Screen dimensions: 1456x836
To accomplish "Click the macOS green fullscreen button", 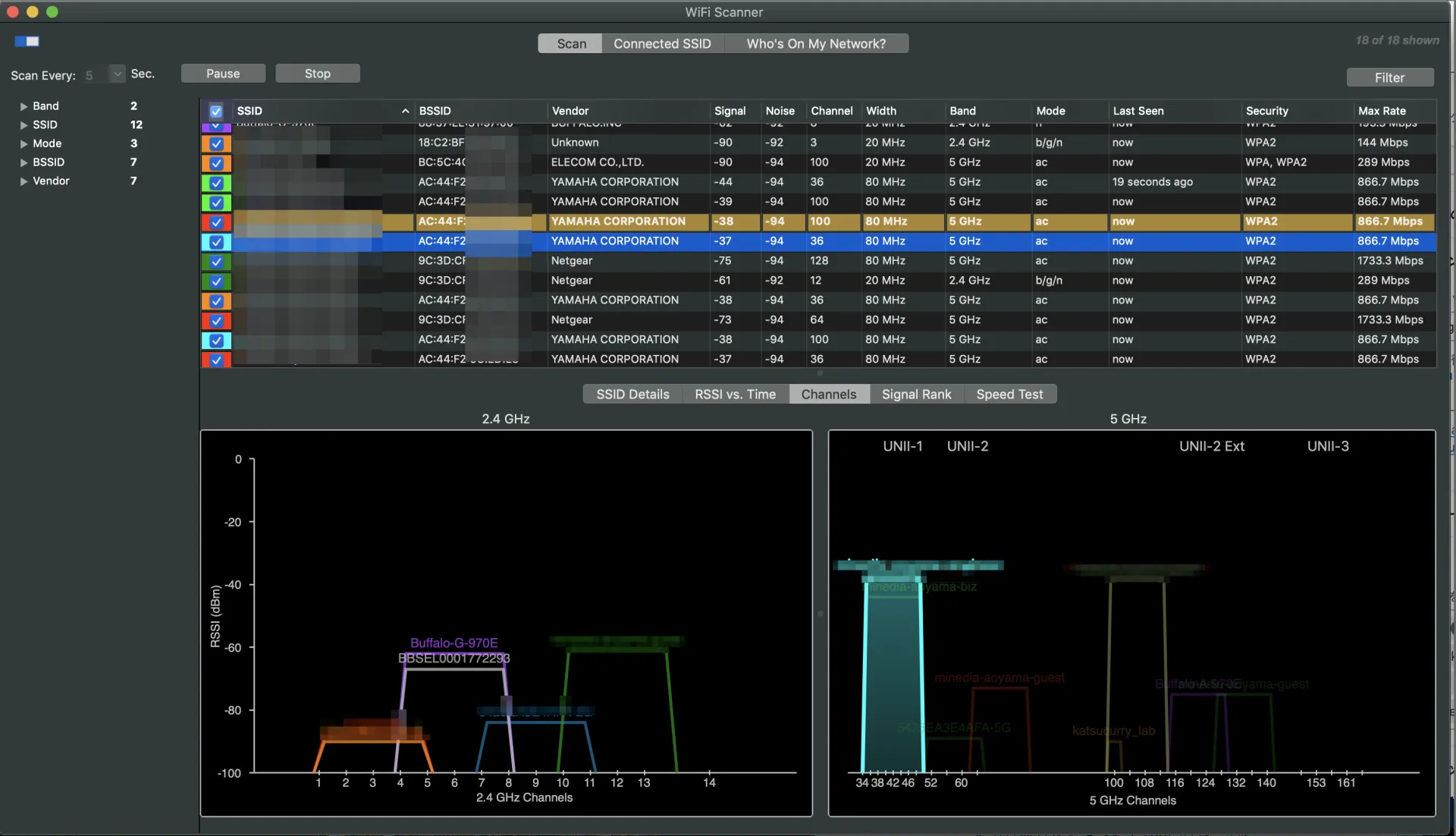I will (x=52, y=11).
